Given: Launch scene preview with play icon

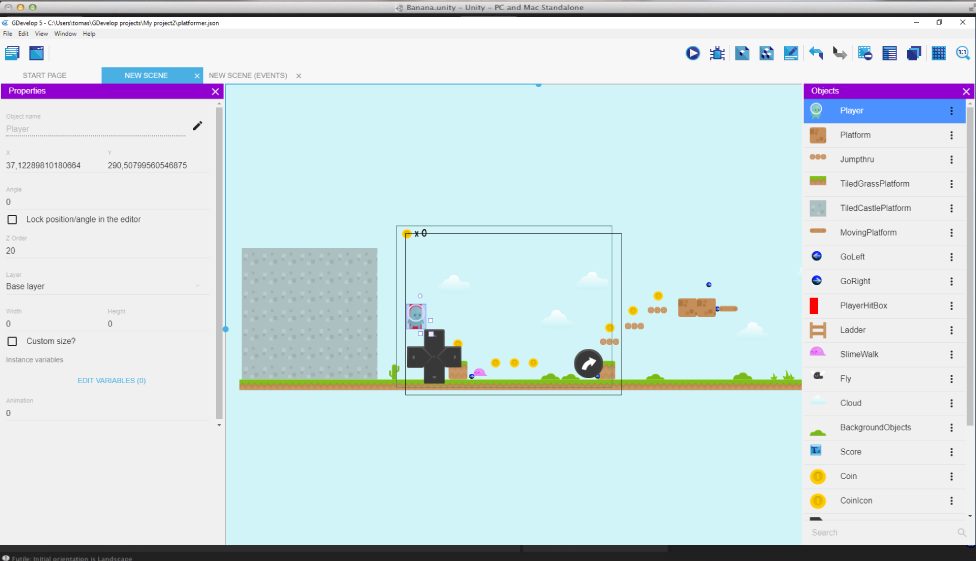Looking at the screenshot, I should (x=692, y=54).
